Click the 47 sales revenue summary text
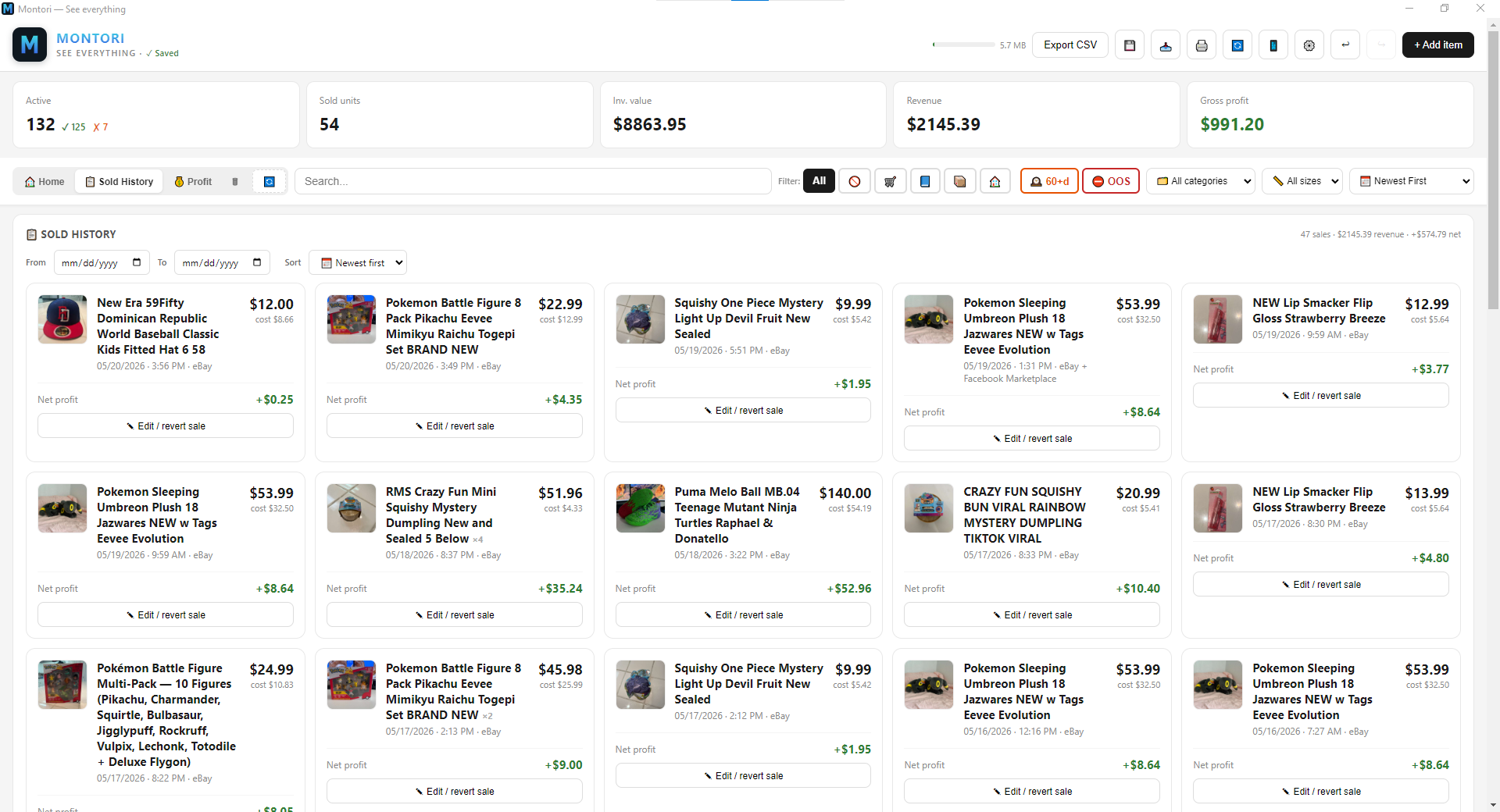Image resolution: width=1500 pixels, height=812 pixels. tap(1380, 234)
